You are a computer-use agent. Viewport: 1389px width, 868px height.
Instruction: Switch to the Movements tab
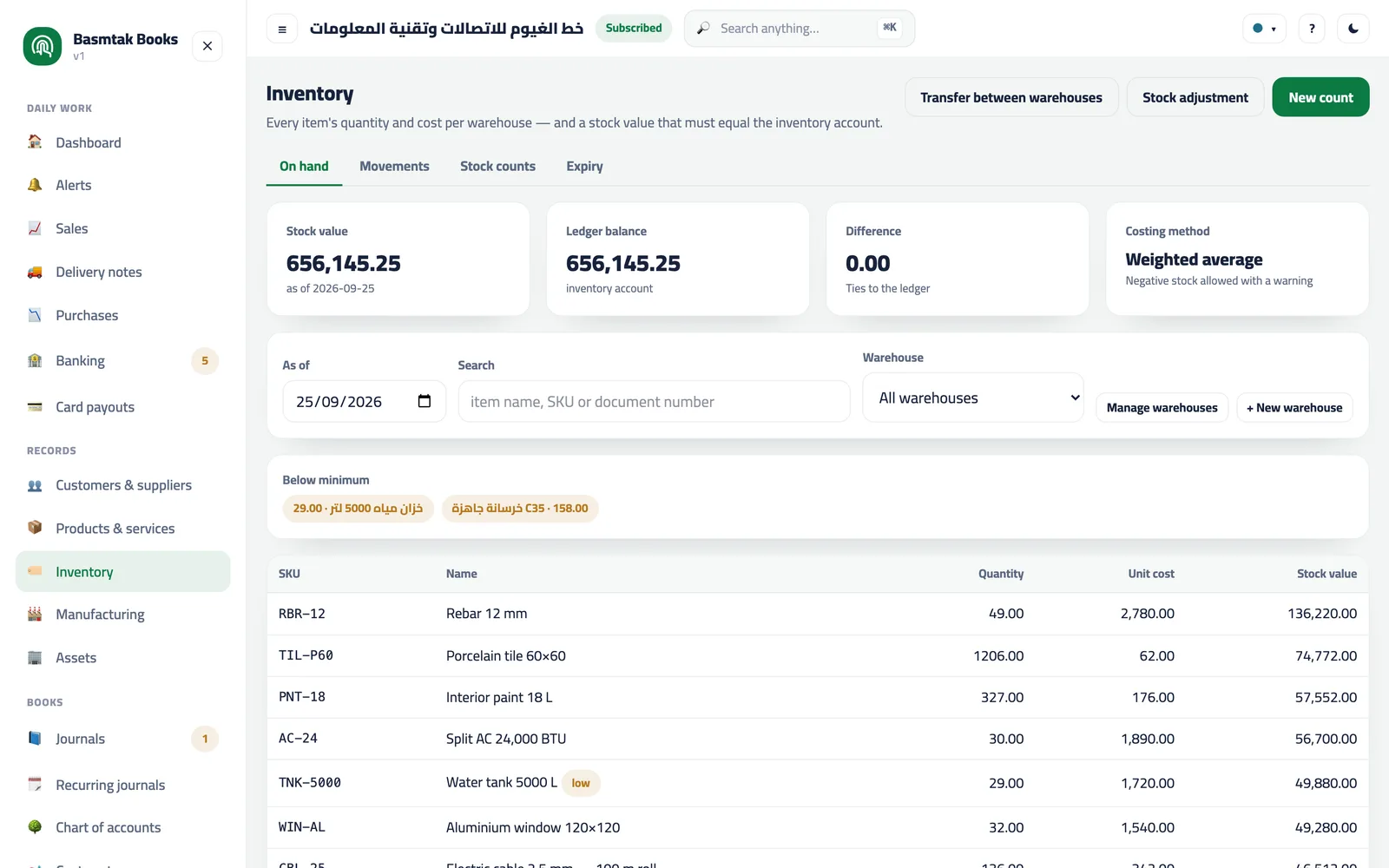(x=394, y=166)
